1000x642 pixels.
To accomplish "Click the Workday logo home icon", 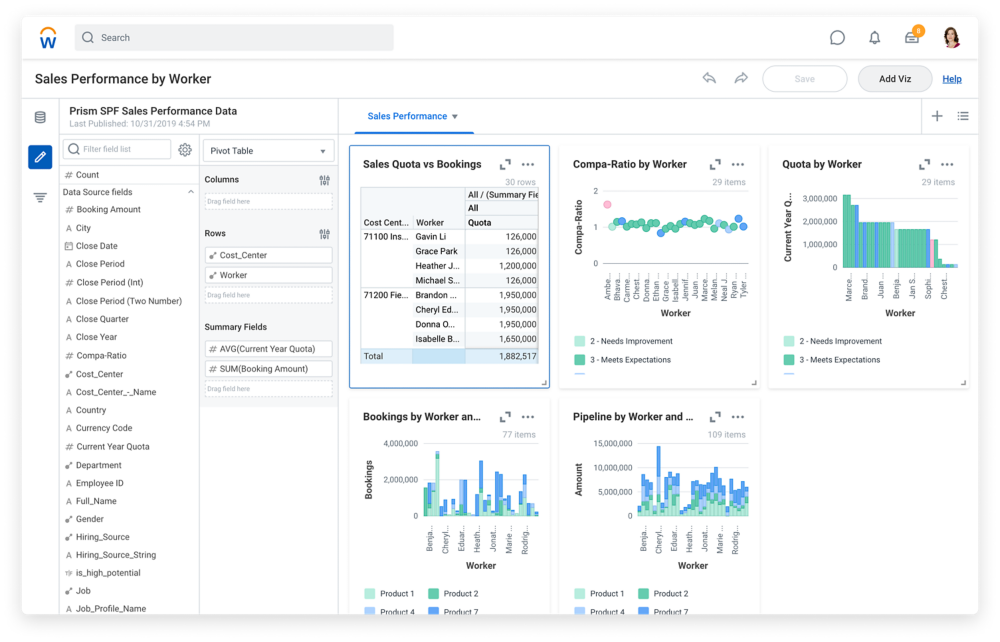I will coord(48,38).
